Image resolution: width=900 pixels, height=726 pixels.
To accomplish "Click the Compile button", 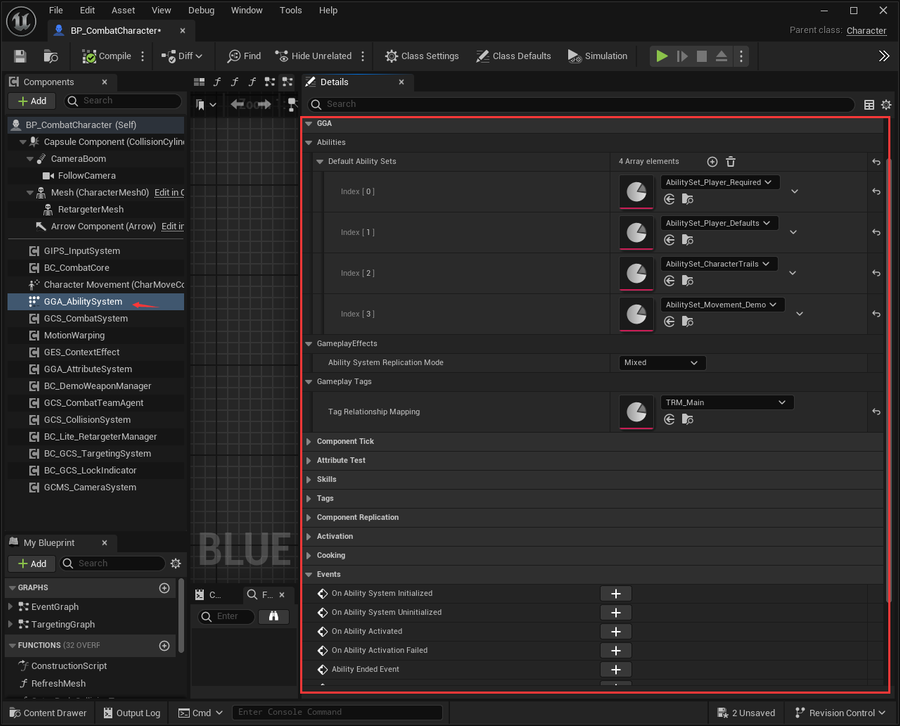I will click(107, 56).
